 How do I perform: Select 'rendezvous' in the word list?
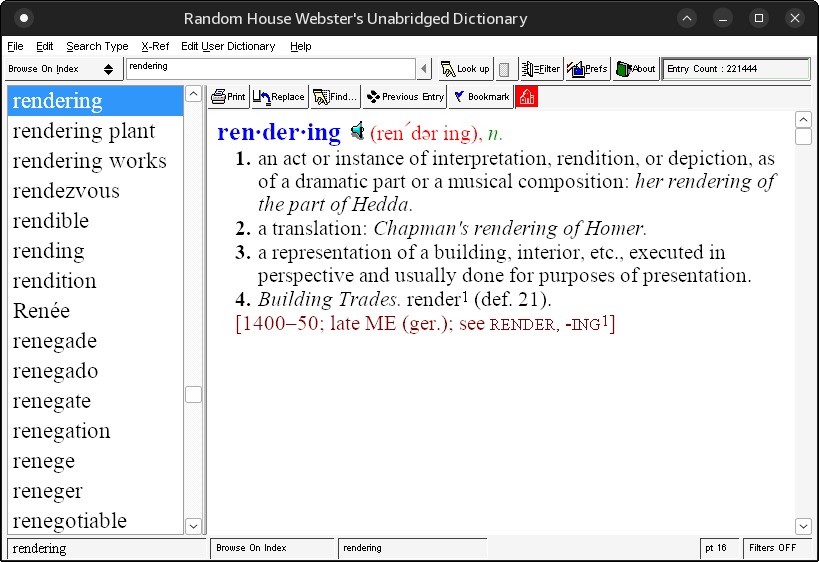click(66, 191)
